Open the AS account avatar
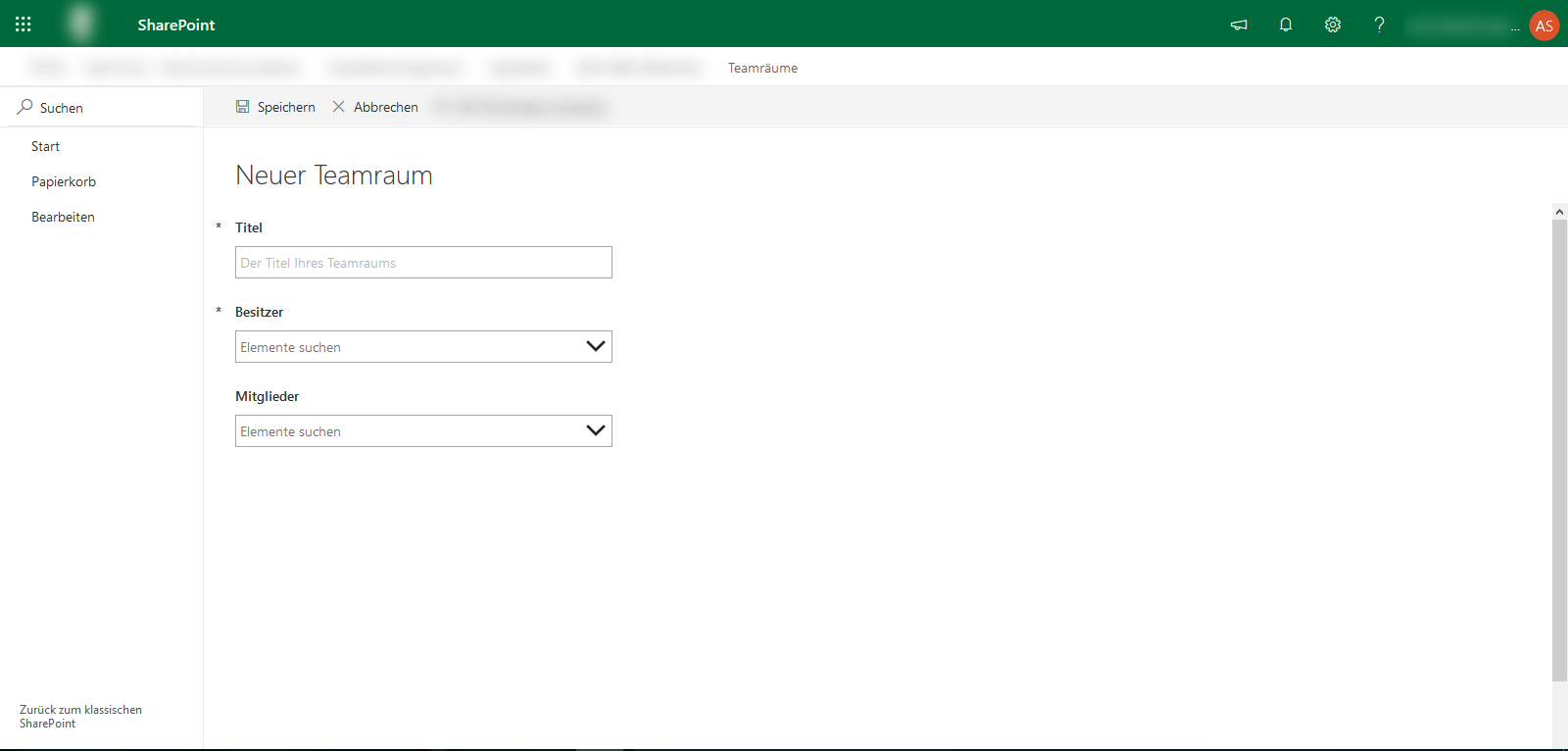This screenshot has width=1568, height=751. click(x=1544, y=25)
